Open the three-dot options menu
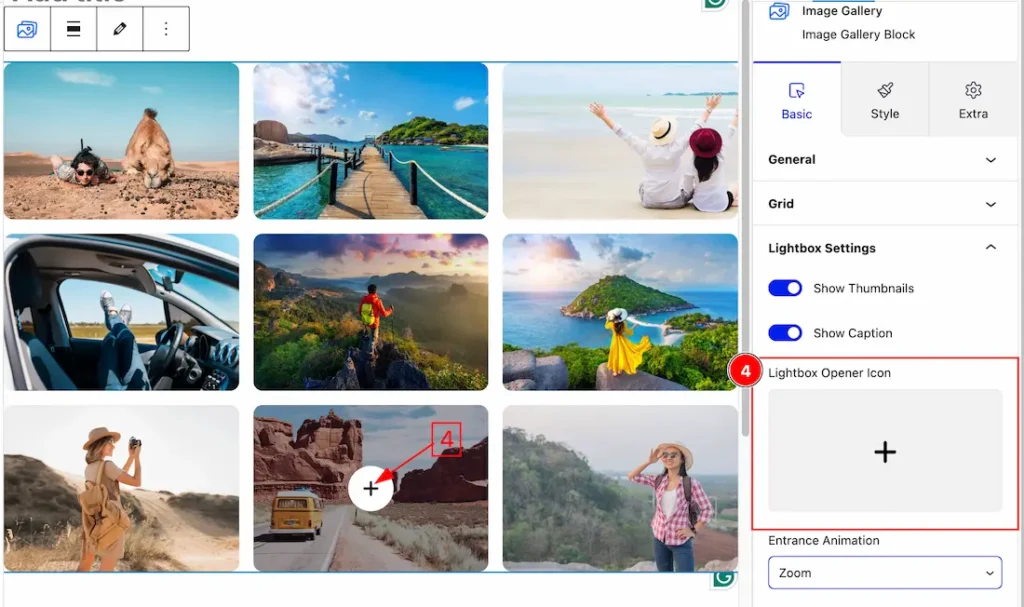This screenshot has height=607, width=1024. pyautogui.click(x=166, y=29)
